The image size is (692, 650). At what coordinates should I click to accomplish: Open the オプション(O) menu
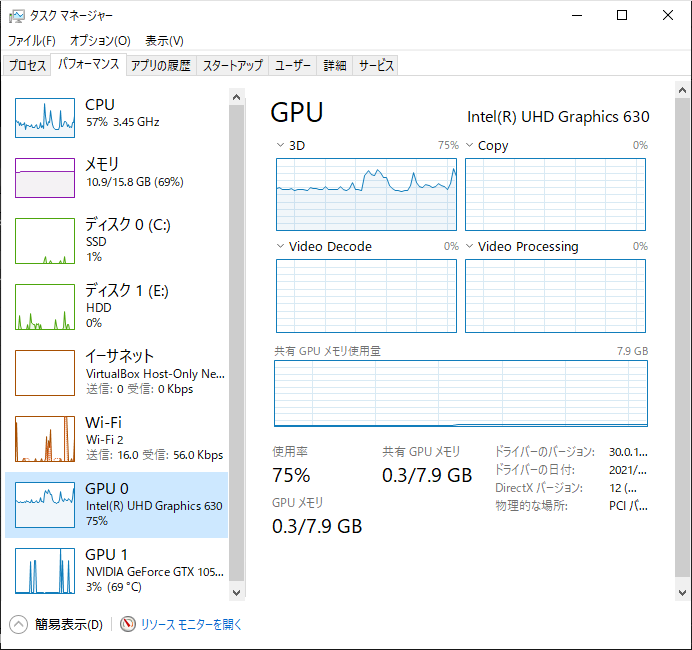pyautogui.click(x=100, y=41)
